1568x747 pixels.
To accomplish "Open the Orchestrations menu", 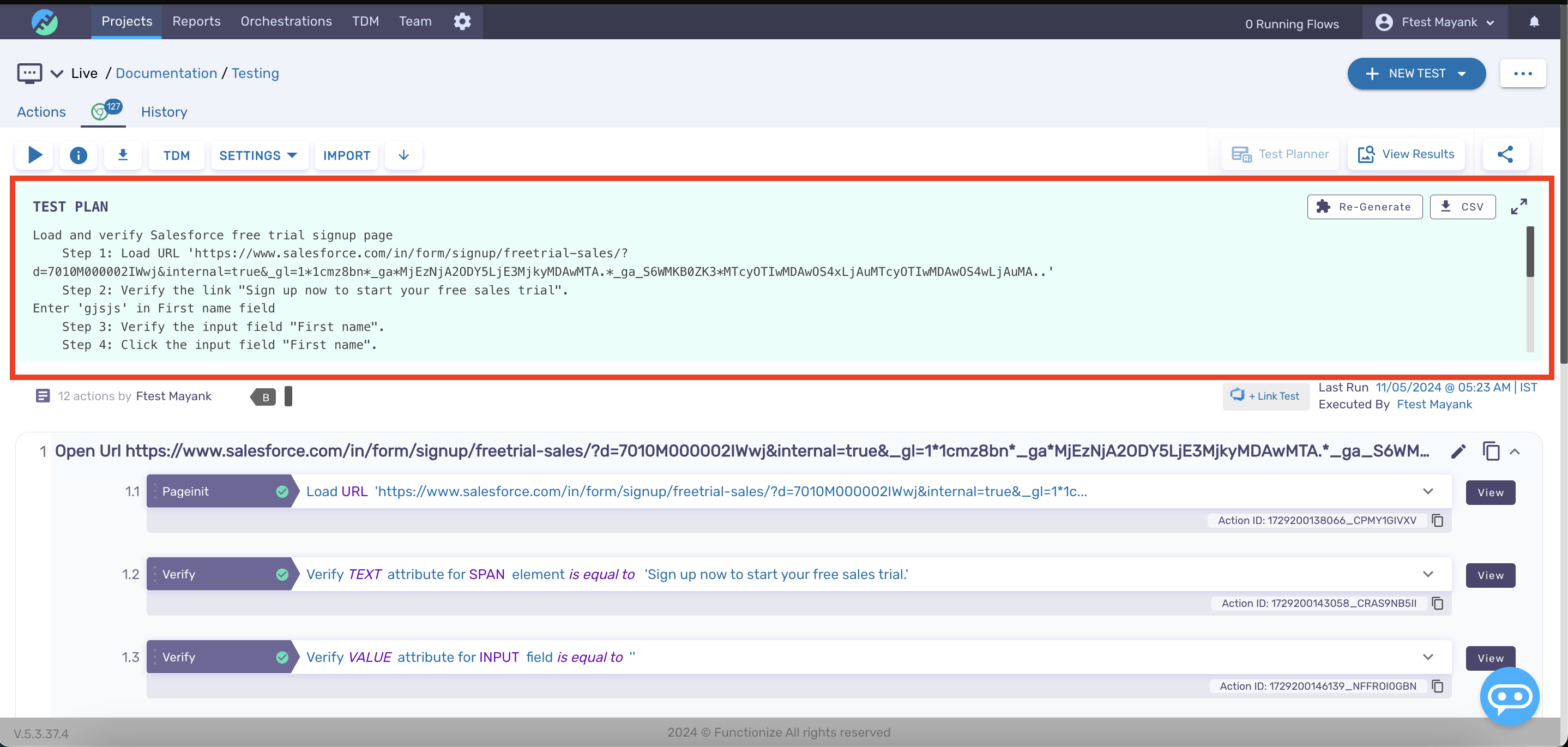I will click(286, 21).
